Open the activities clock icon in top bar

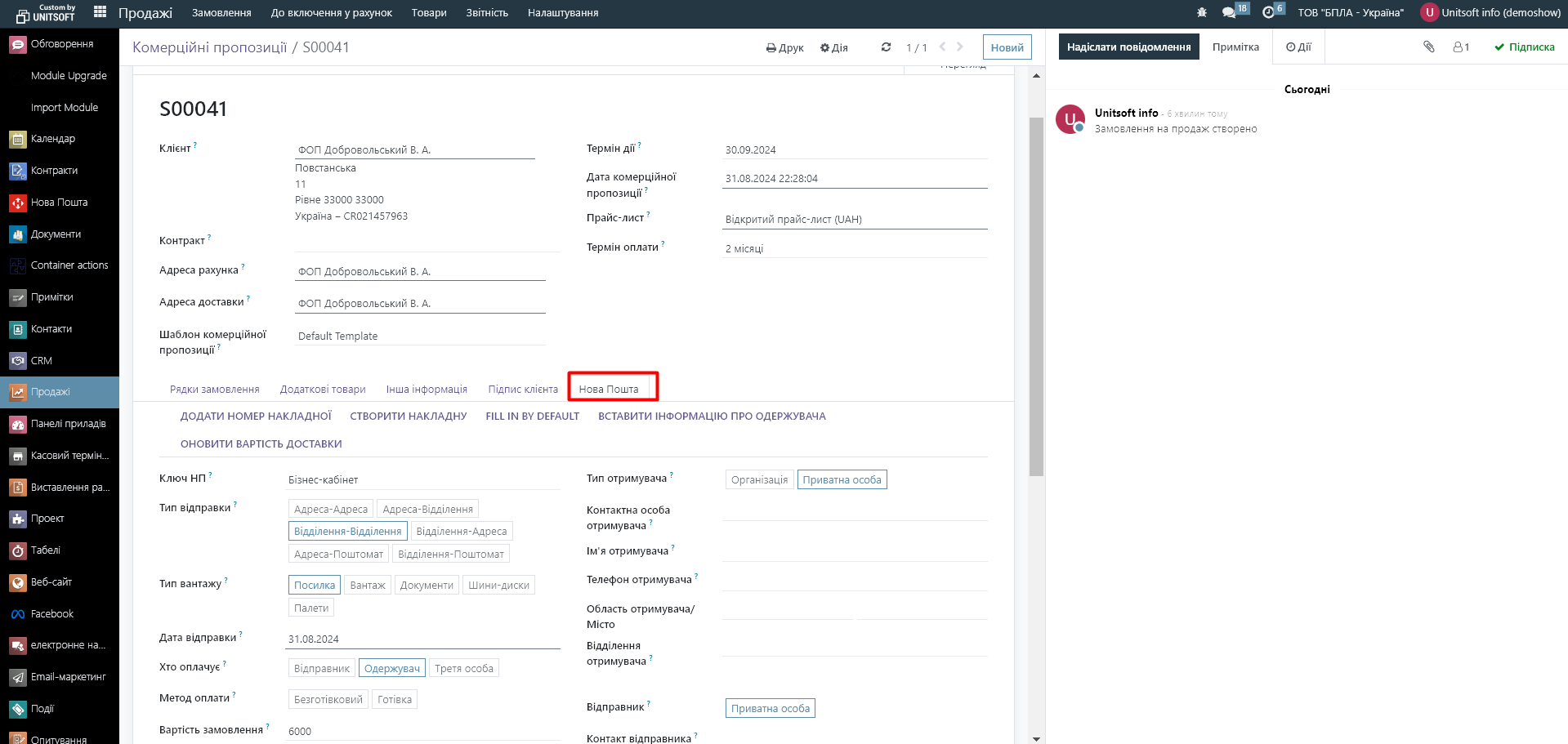coord(1268,13)
